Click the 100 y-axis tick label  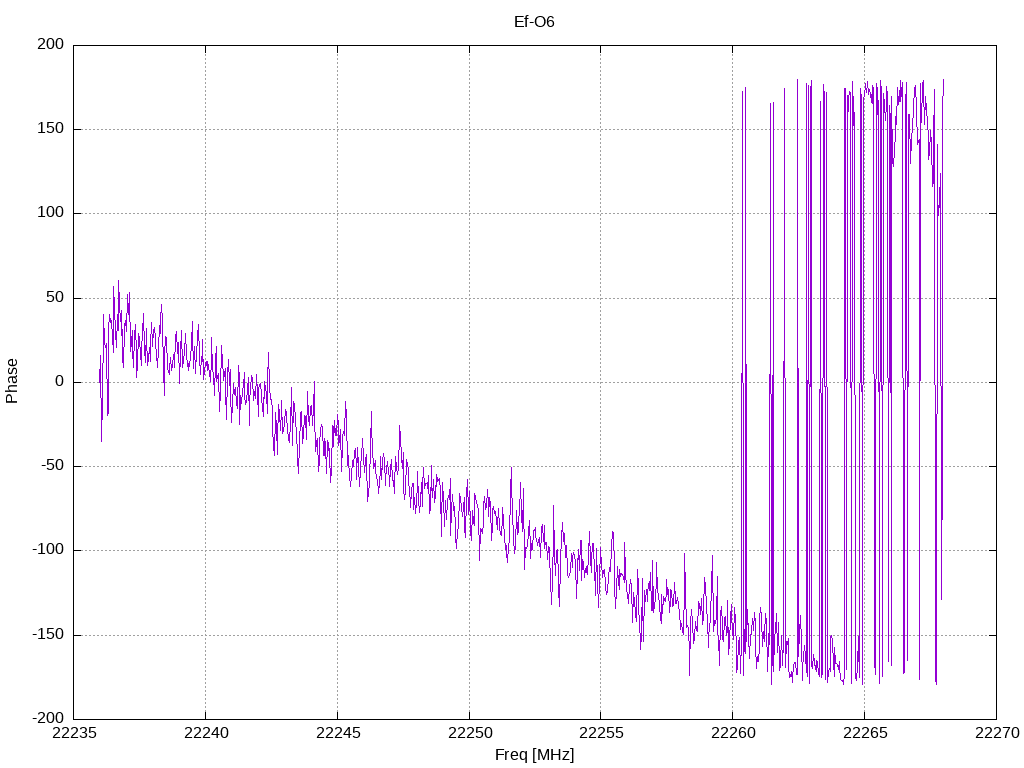tap(51, 213)
